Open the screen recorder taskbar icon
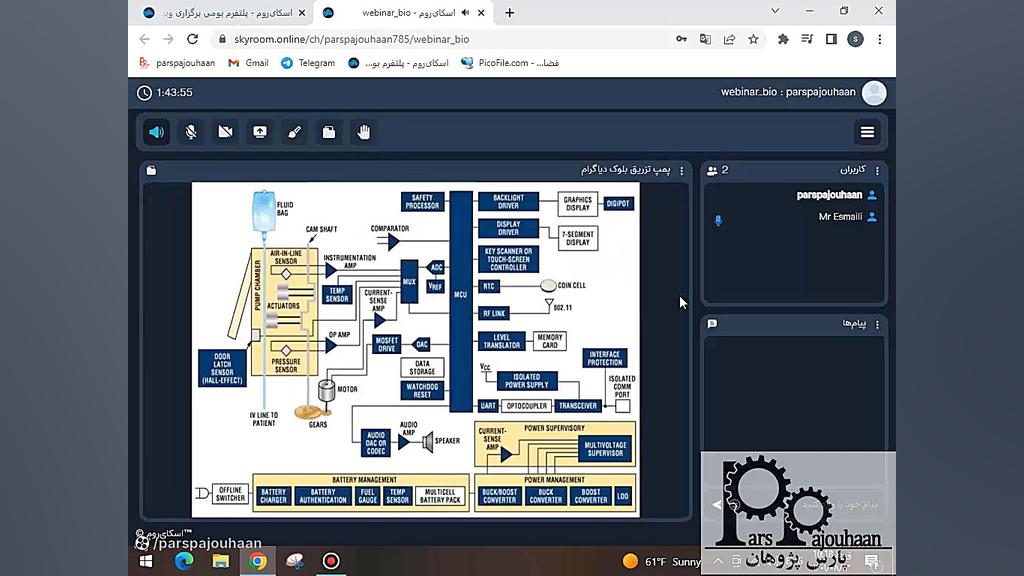This screenshot has height=576, width=1024. [x=331, y=561]
